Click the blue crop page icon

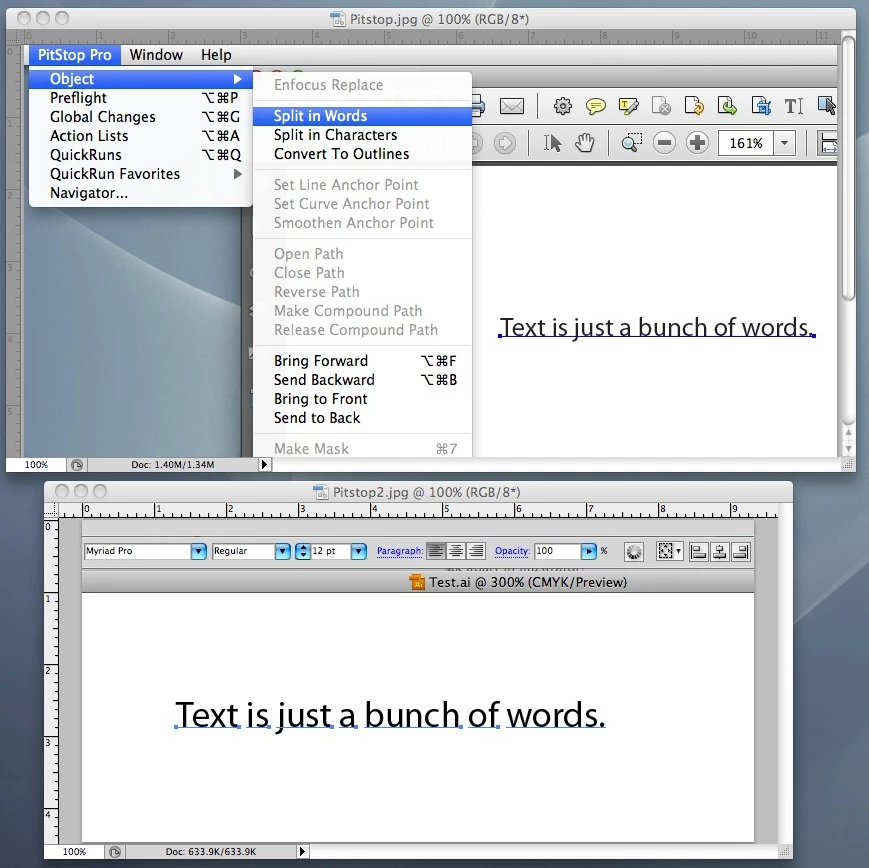tap(761, 105)
